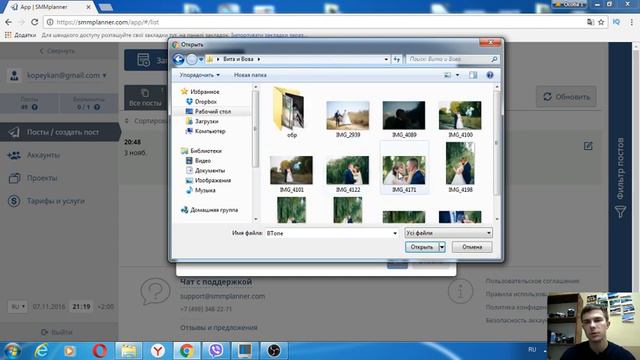Click the help question mark icon

[x=490, y=75]
